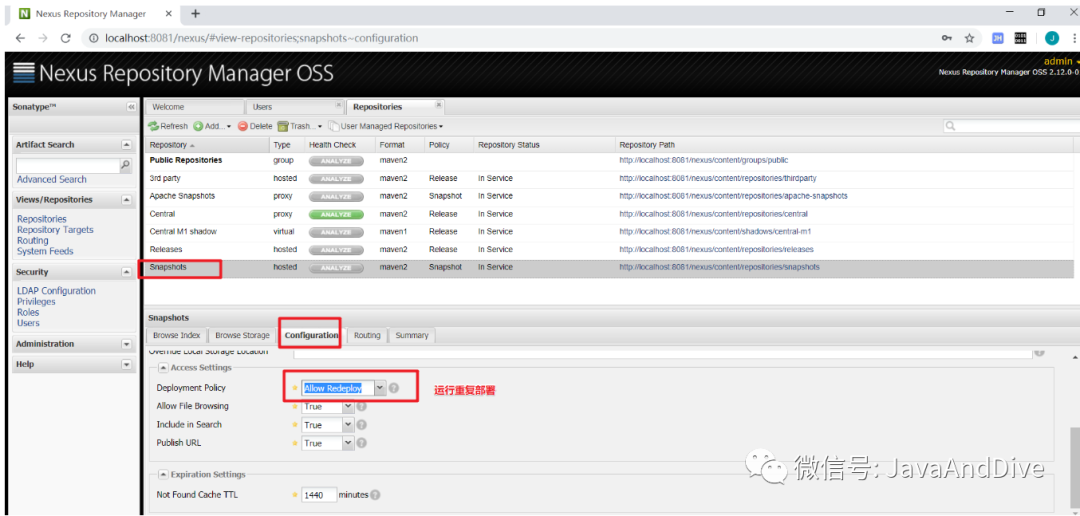Open the Allow File Browsing dropdown

pos(348,406)
